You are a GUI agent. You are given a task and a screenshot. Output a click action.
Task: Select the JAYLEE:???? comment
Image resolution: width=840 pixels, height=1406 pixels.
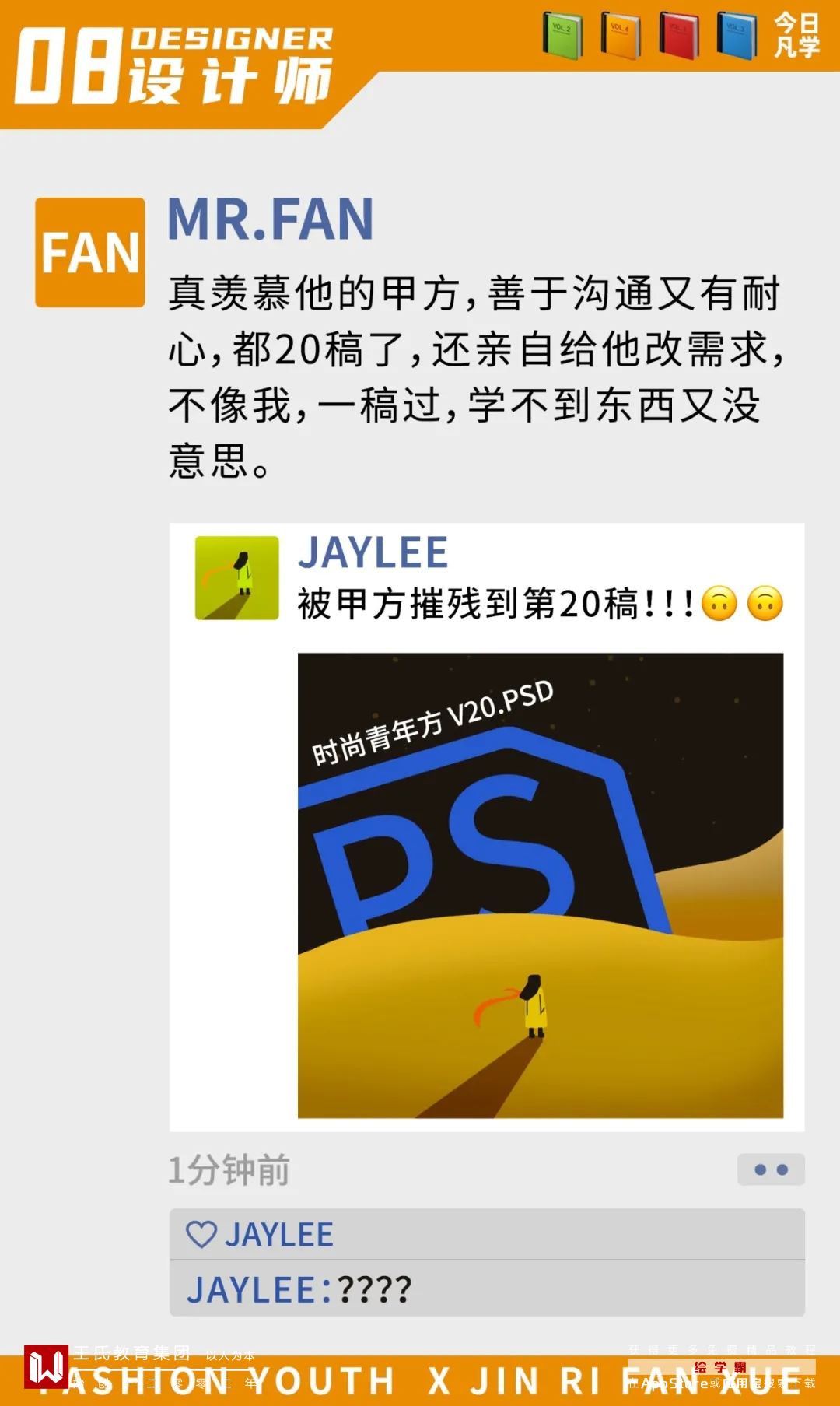point(487,1289)
